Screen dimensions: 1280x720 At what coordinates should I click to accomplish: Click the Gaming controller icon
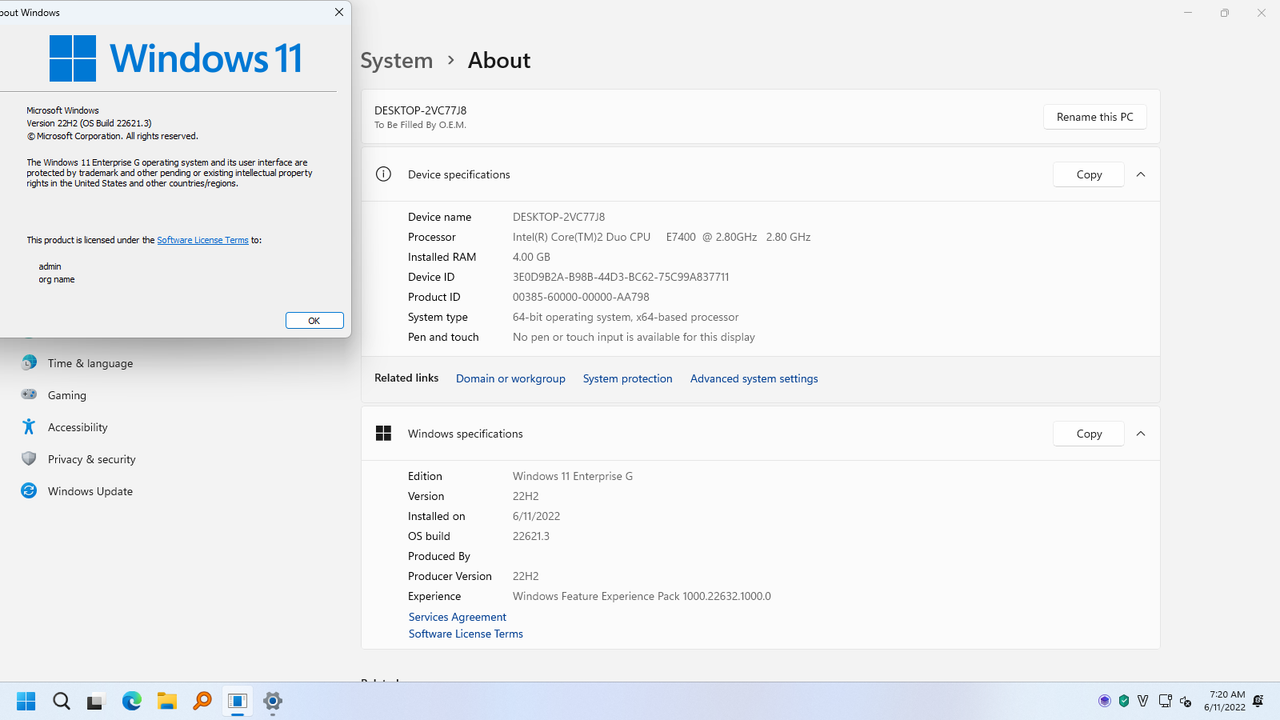29,395
